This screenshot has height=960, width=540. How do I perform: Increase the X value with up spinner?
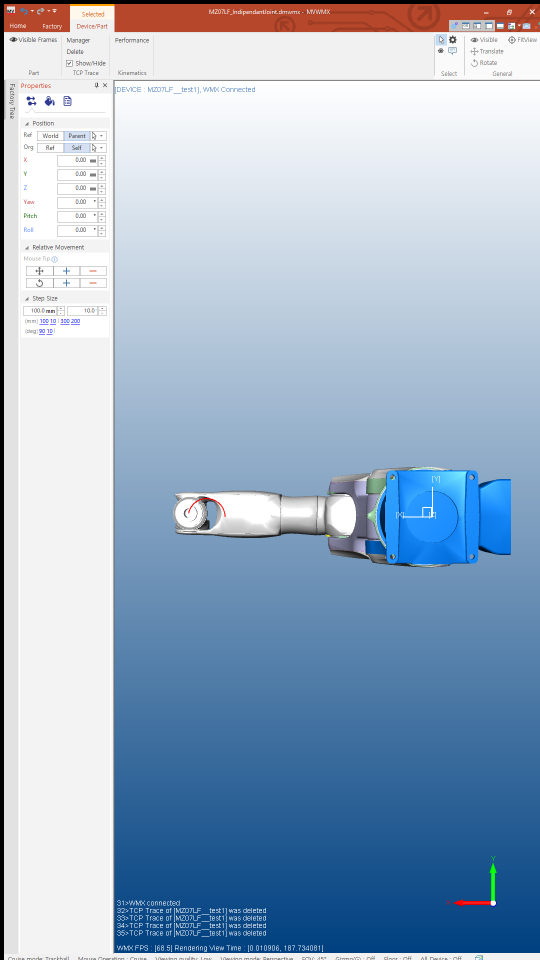(102, 158)
